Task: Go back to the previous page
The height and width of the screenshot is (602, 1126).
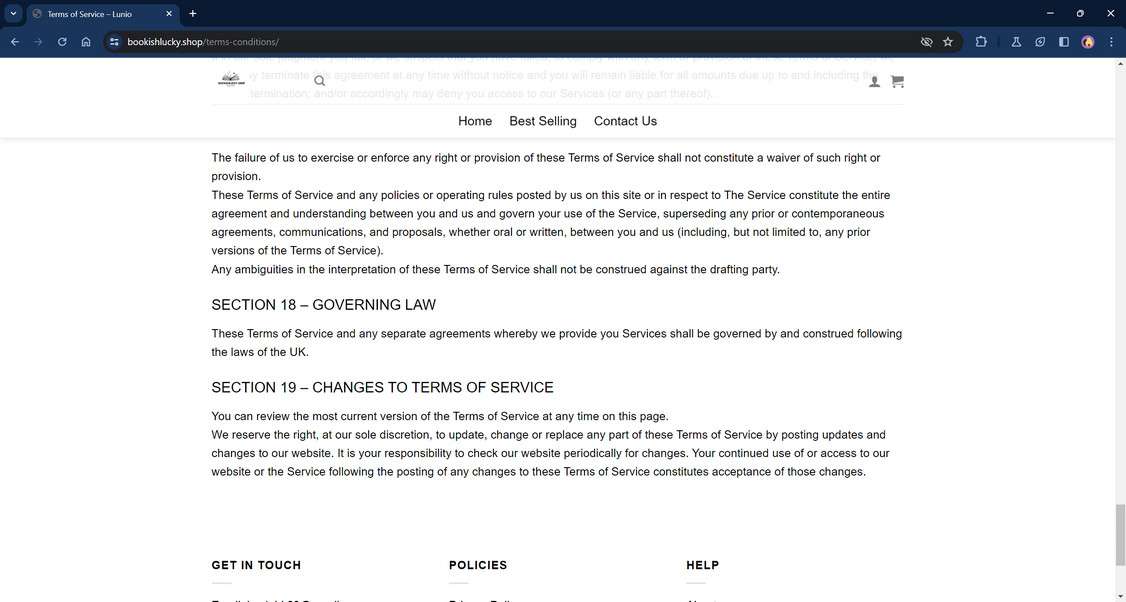Action: pos(14,42)
